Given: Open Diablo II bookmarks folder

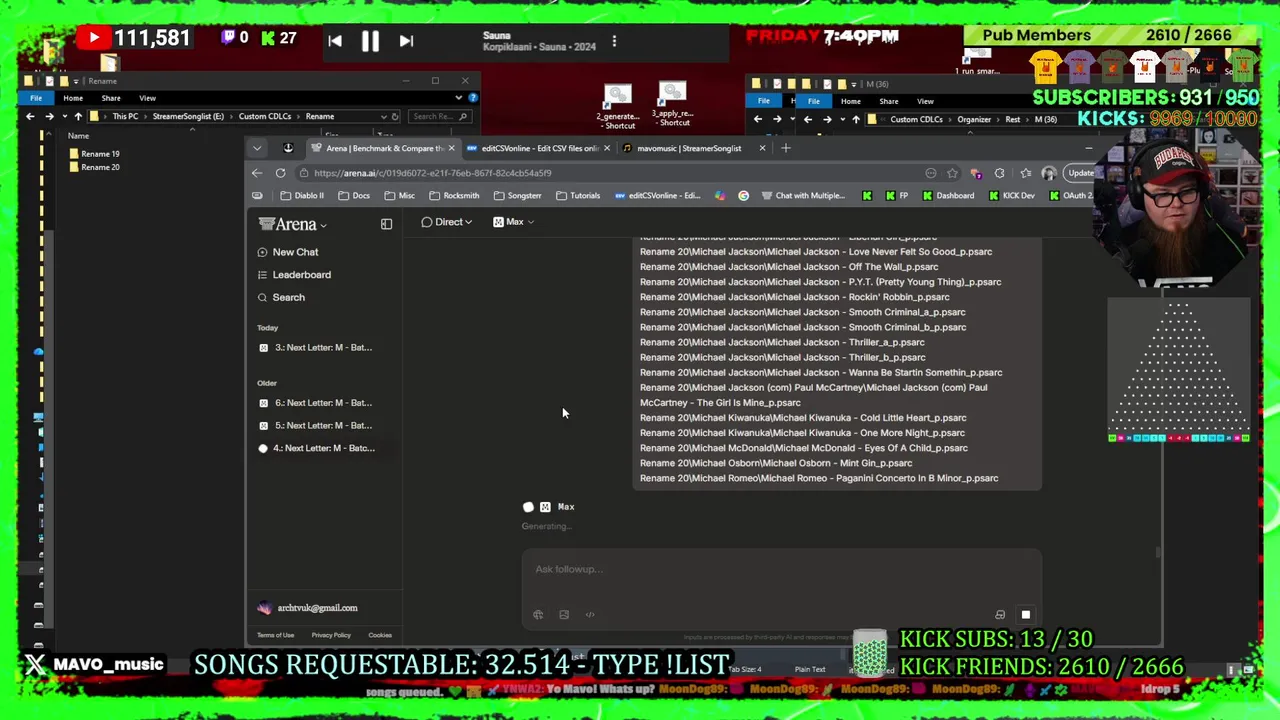Looking at the screenshot, I should (x=302, y=196).
